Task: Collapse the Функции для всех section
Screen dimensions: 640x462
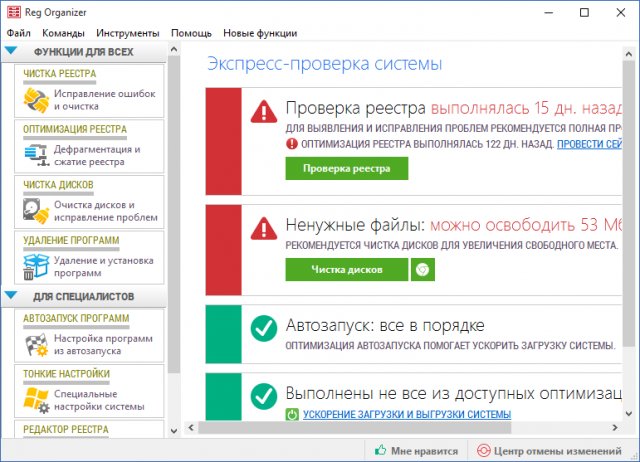Action: (x=11, y=50)
